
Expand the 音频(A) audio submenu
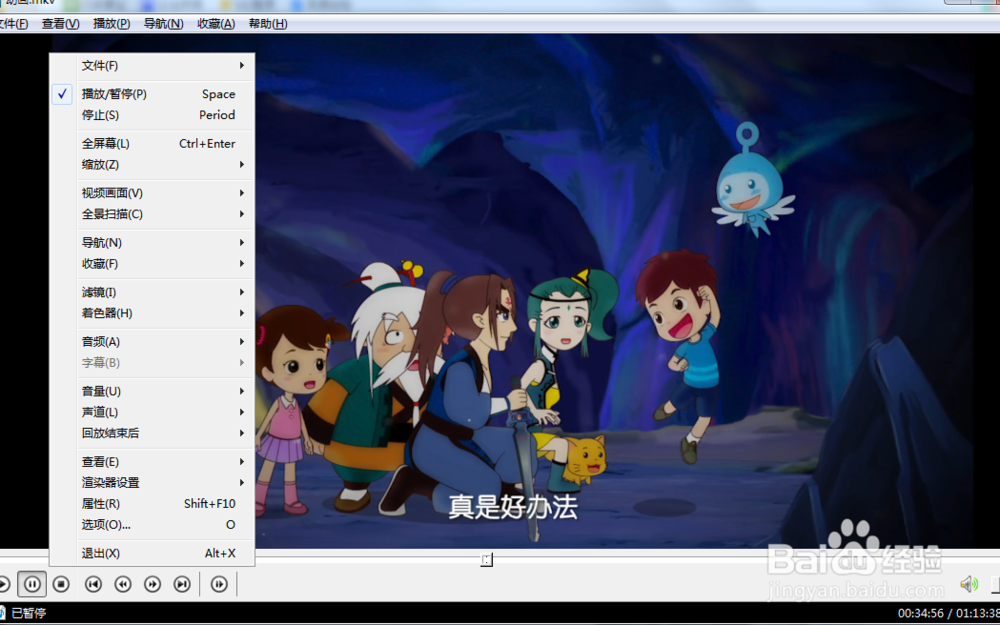click(152, 342)
